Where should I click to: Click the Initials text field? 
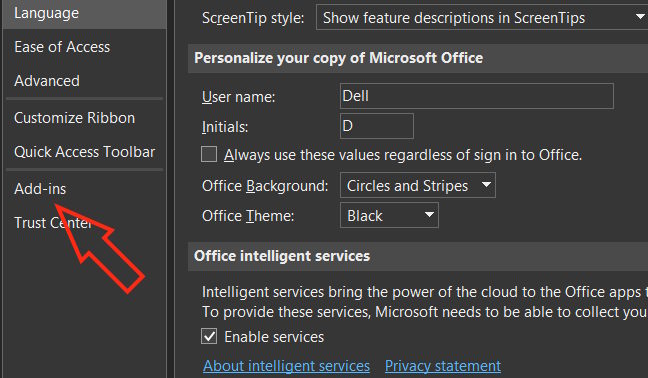[x=376, y=126]
